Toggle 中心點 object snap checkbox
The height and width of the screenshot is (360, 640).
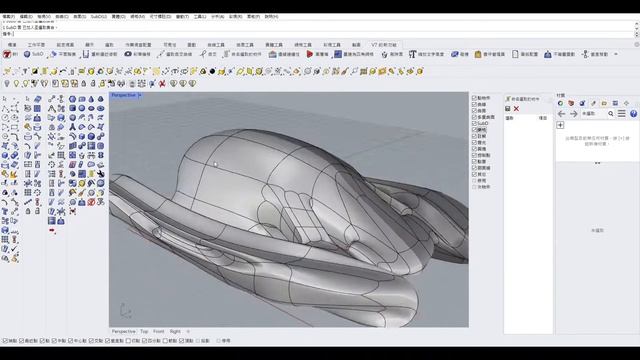71,341
